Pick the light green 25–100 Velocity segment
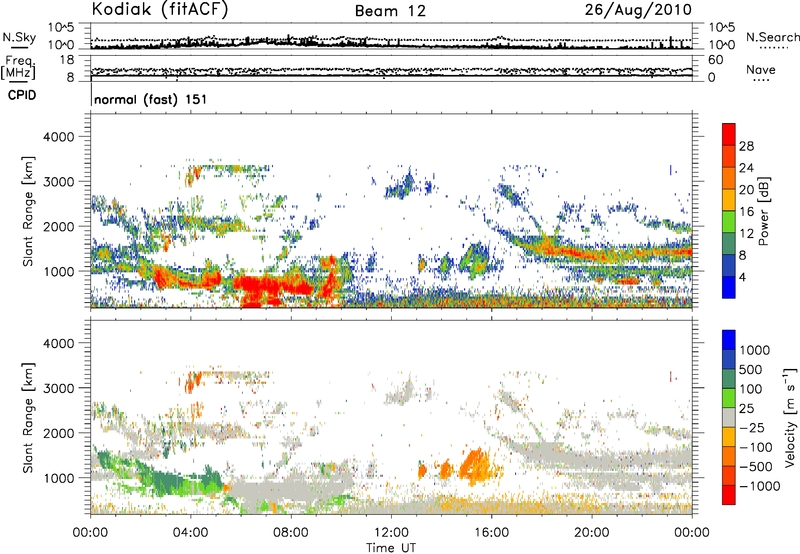Viewport: 800px width, 554px height. (729, 398)
